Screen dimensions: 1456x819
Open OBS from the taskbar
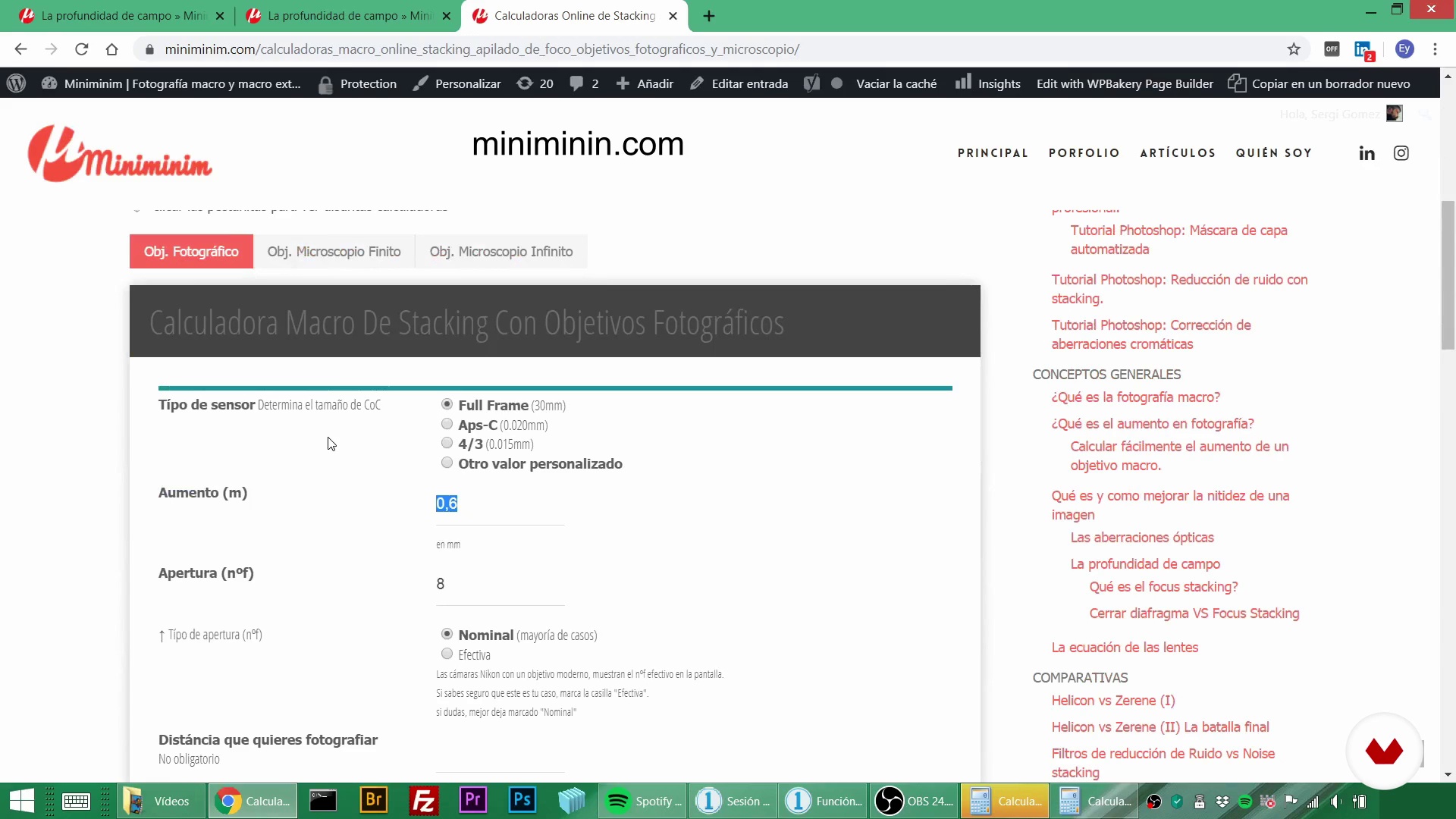pos(914,801)
